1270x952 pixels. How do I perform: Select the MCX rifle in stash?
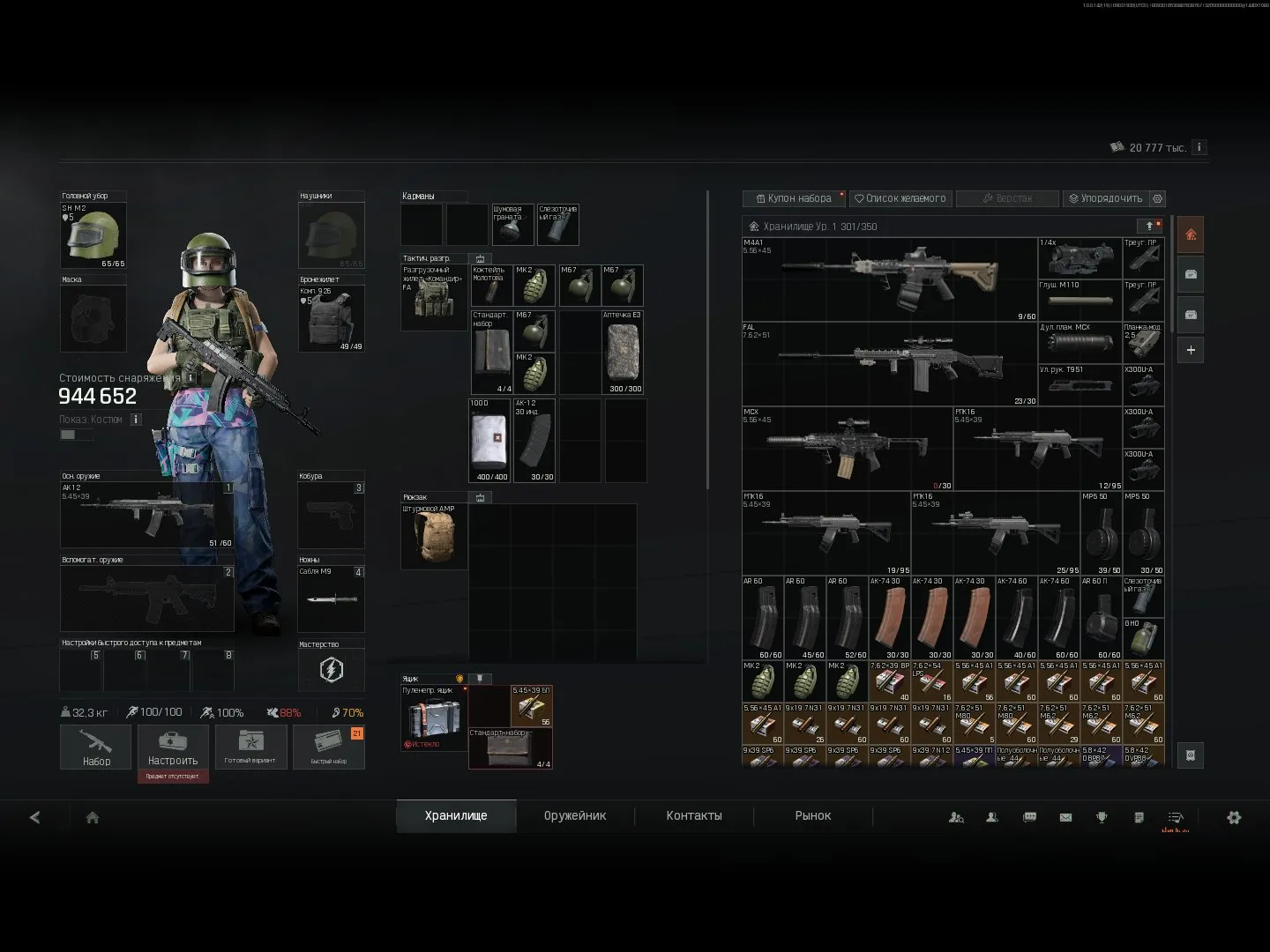(x=848, y=449)
